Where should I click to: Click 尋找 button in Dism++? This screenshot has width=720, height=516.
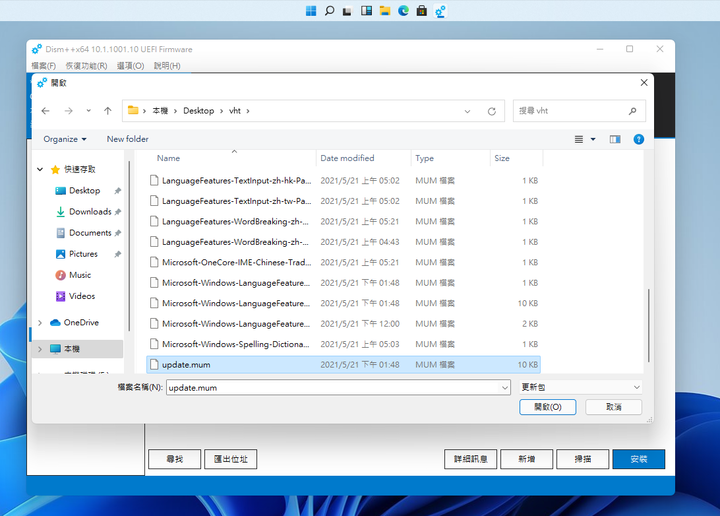(x=174, y=459)
